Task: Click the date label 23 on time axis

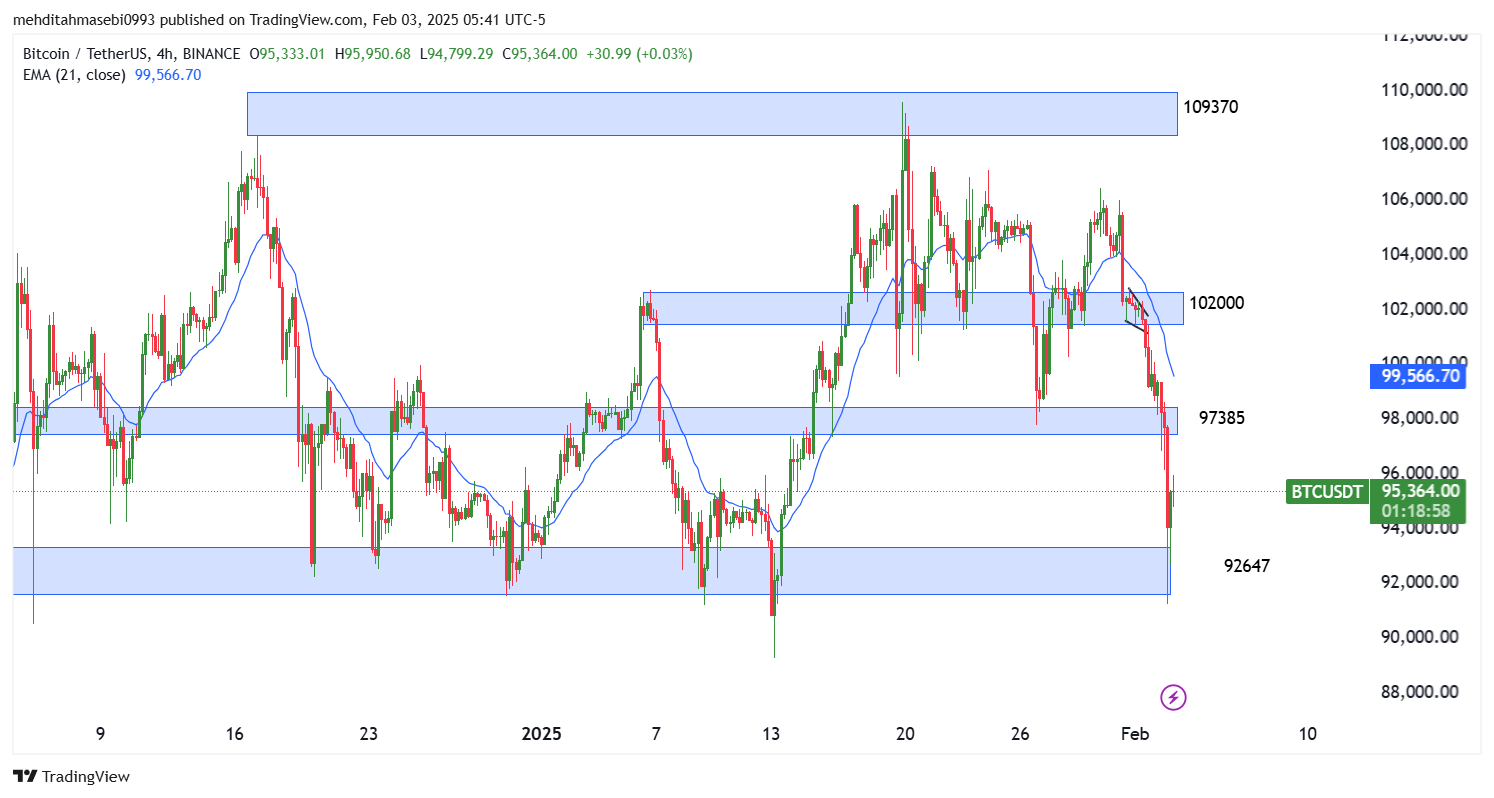Action: [369, 734]
